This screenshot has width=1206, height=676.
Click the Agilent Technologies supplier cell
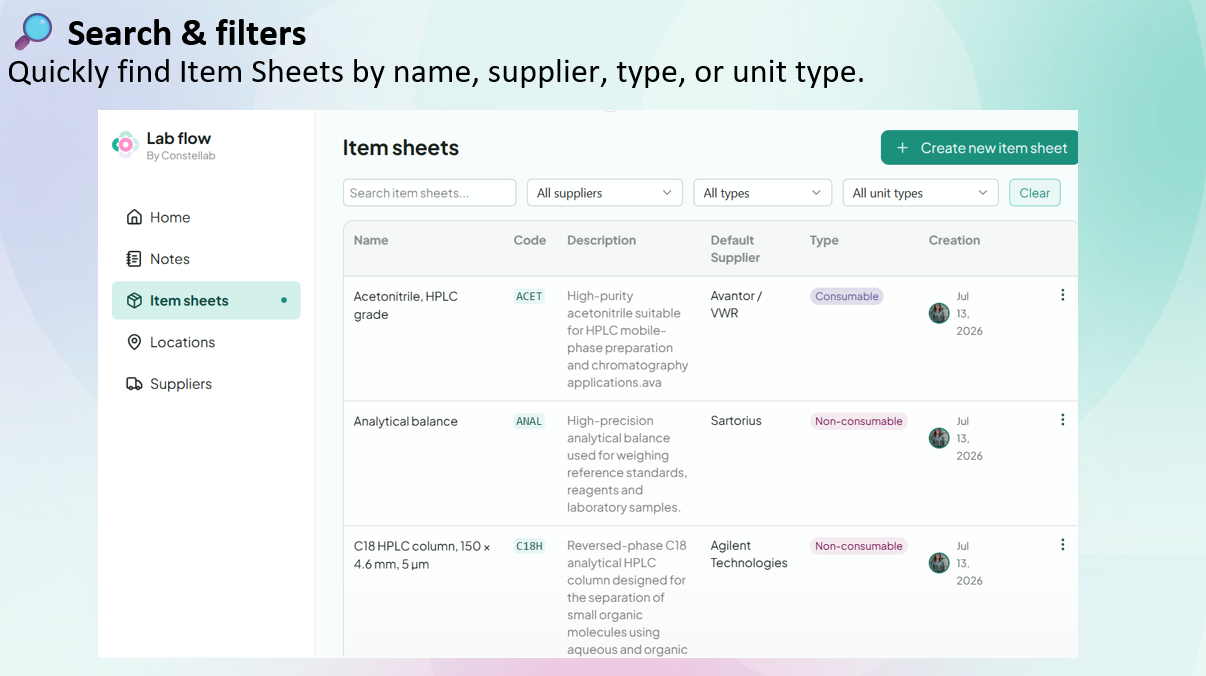[x=749, y=555]
